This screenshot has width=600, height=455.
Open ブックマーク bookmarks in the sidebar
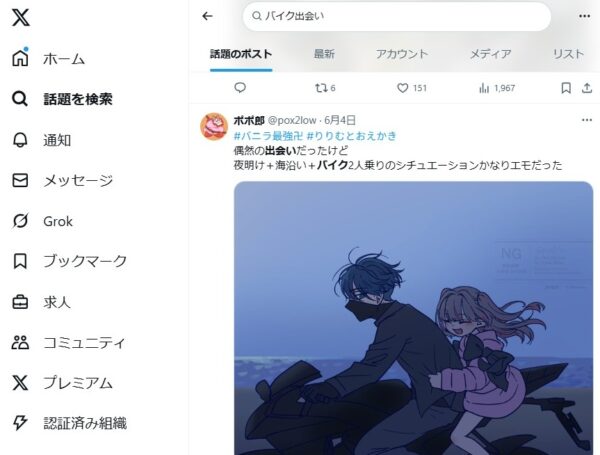coord(69,261)
